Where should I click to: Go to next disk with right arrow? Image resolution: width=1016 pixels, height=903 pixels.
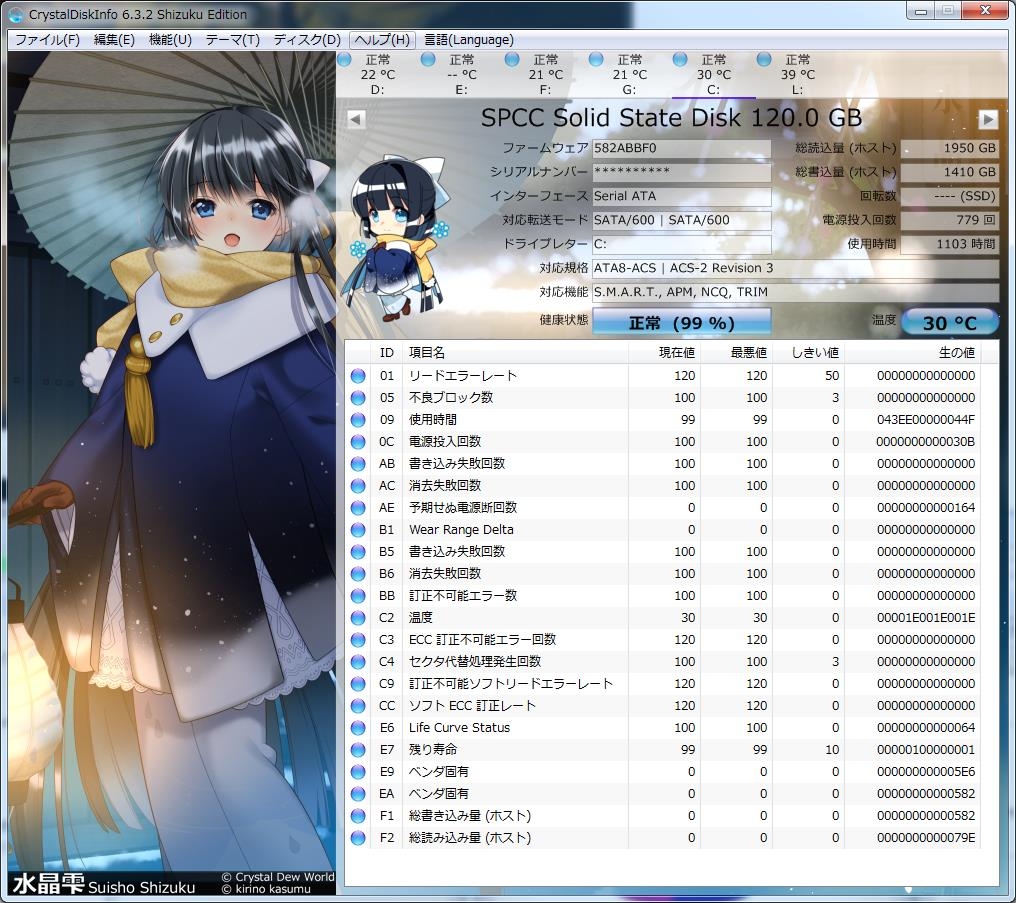point(987,119)
